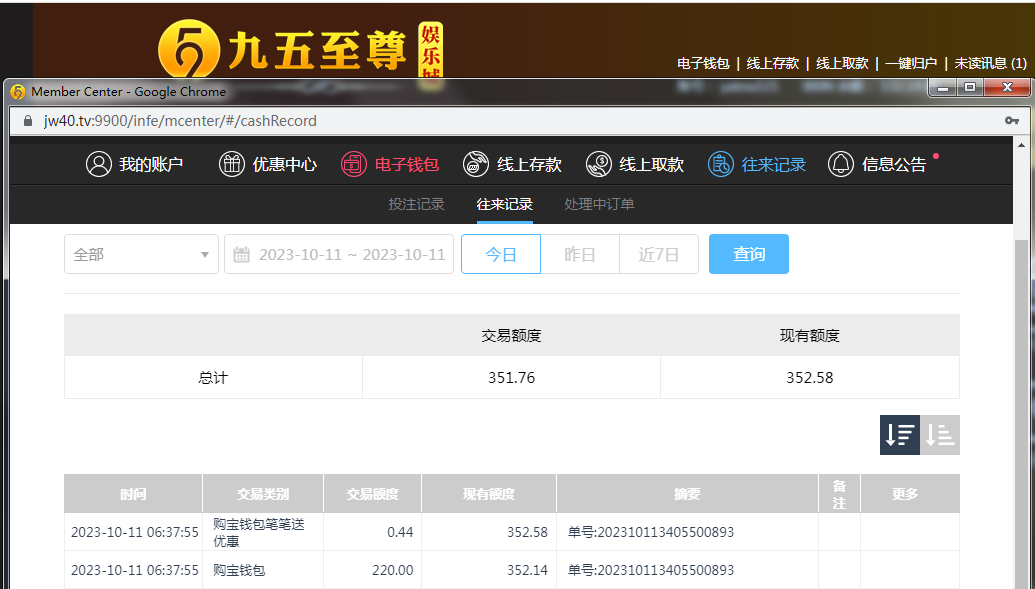Open 我的账户 account icon
The width and height of the screenshot is (1035, 589).
coord(98,164)
